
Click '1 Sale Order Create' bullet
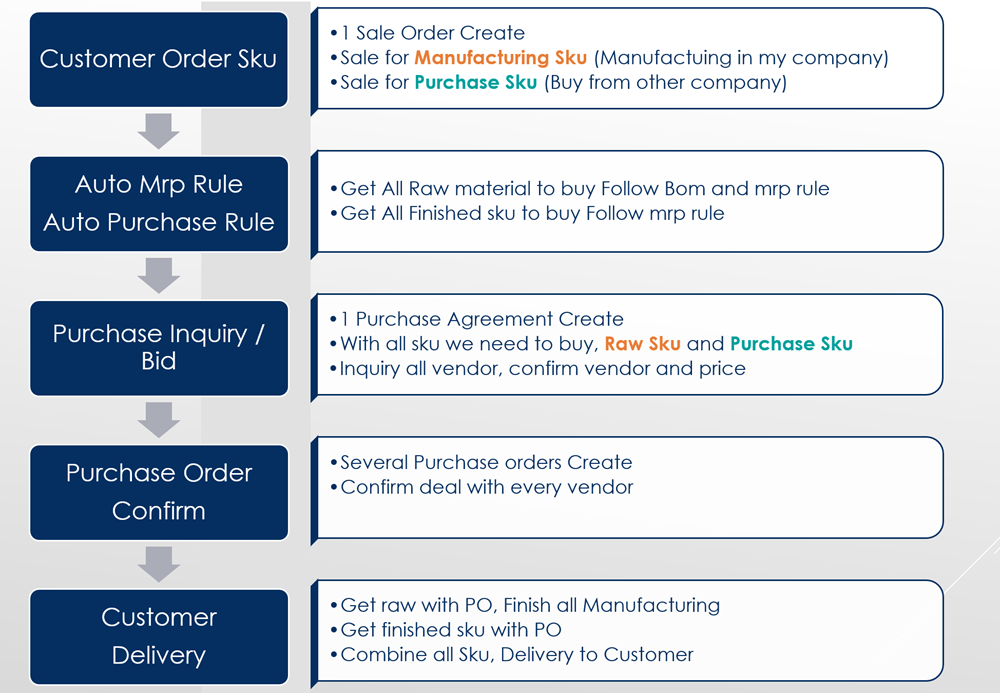(427, 33)
